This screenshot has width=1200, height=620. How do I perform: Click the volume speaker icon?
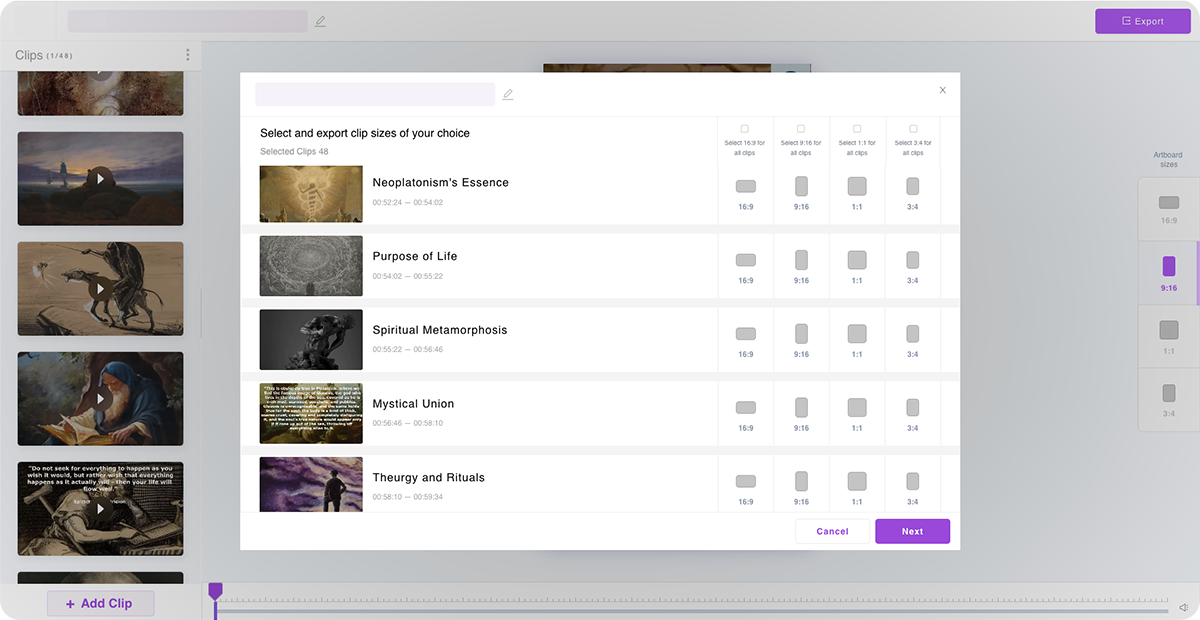tap(1183, 607)
